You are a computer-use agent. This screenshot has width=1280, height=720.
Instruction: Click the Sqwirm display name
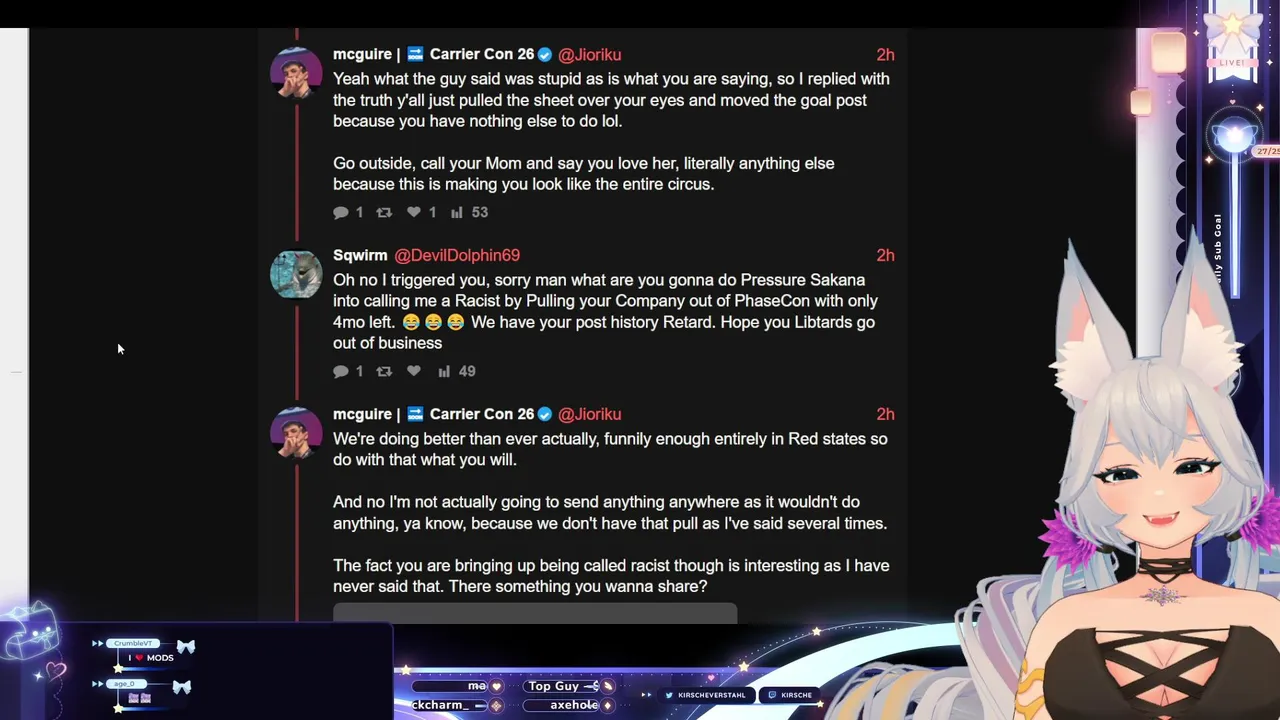click(360, 255)
